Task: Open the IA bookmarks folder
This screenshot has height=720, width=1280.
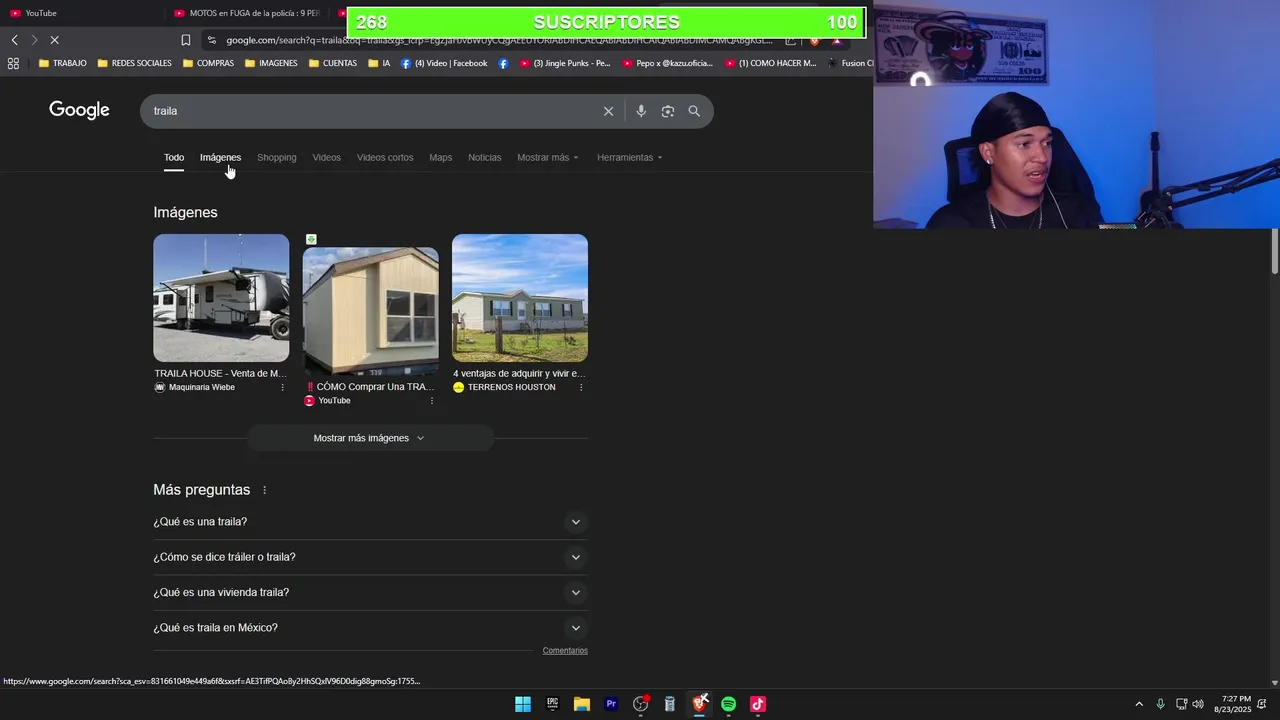Action: pos(379,63)
